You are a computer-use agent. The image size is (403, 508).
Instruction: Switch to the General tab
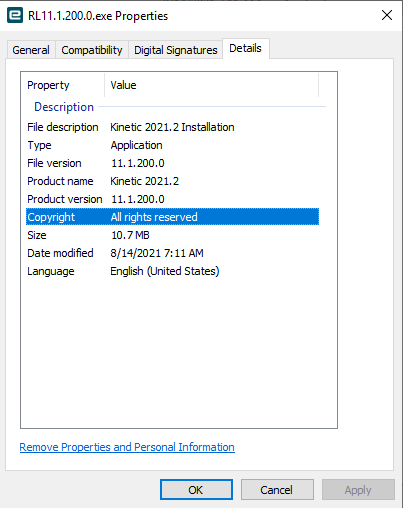click(x=31, y=50)
